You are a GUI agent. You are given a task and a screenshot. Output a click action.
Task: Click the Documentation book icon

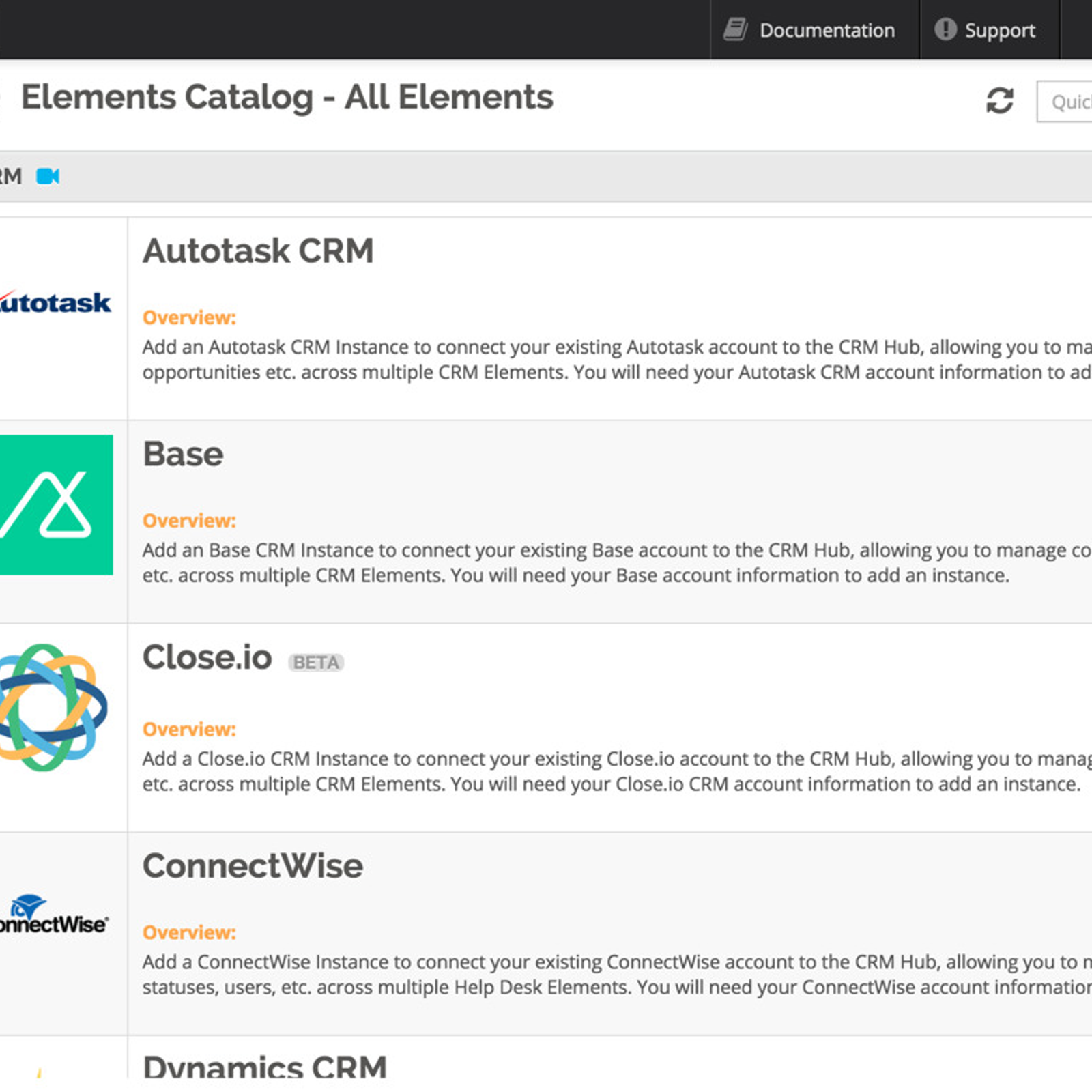coord(735,30)
